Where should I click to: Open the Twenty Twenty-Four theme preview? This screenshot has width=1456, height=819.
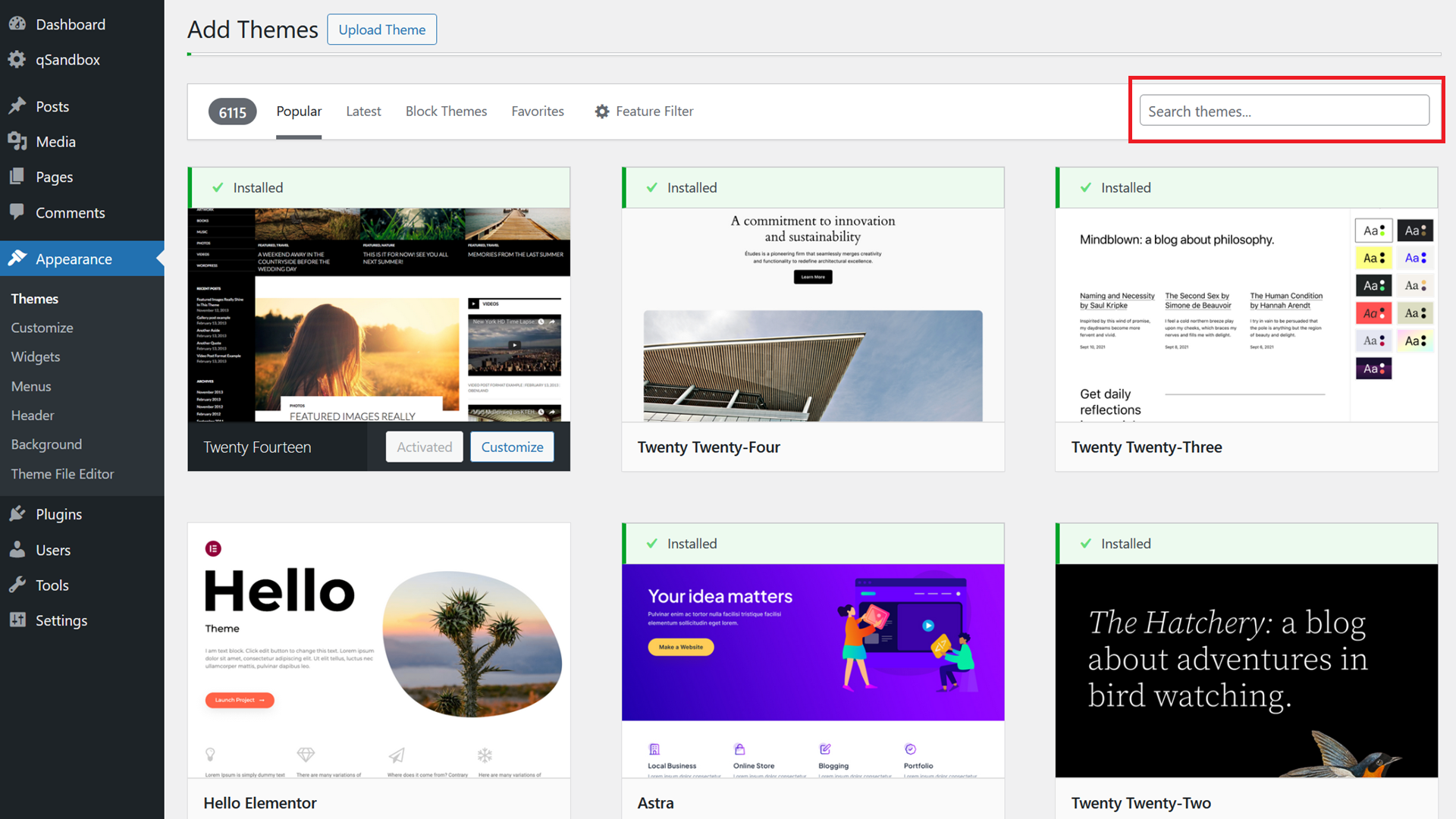[813, 315]
